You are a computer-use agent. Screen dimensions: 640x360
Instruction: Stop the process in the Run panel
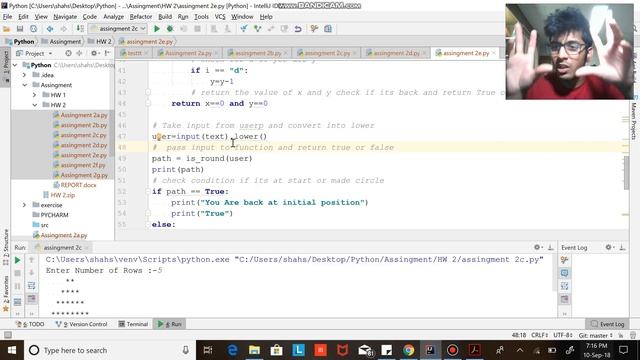pos(18,273)
